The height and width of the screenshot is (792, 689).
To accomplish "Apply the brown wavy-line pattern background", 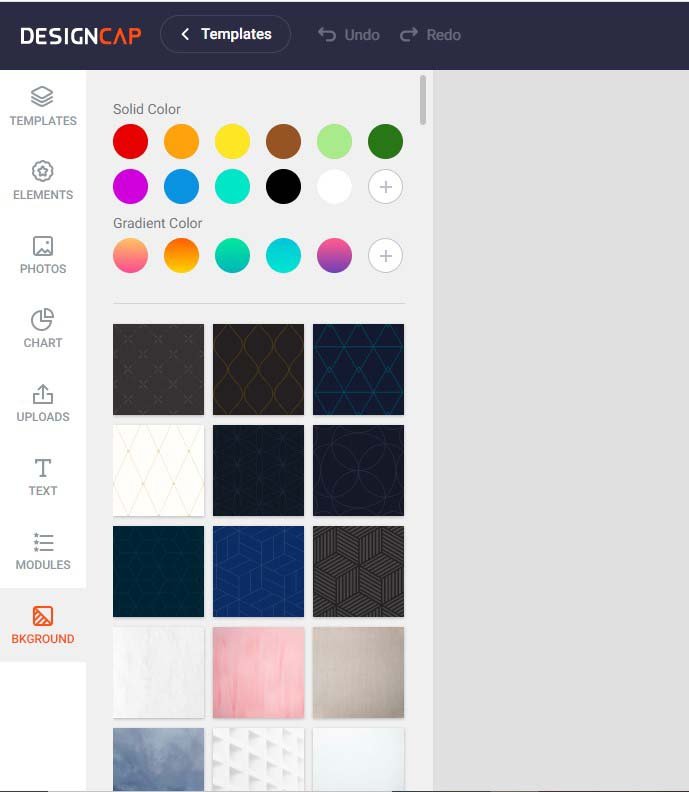I will click(x=259, y=370).
